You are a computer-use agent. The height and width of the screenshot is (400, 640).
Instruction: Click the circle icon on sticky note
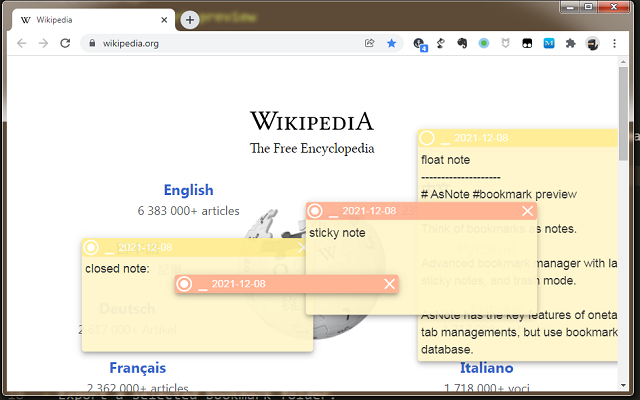tap(315, 211)
